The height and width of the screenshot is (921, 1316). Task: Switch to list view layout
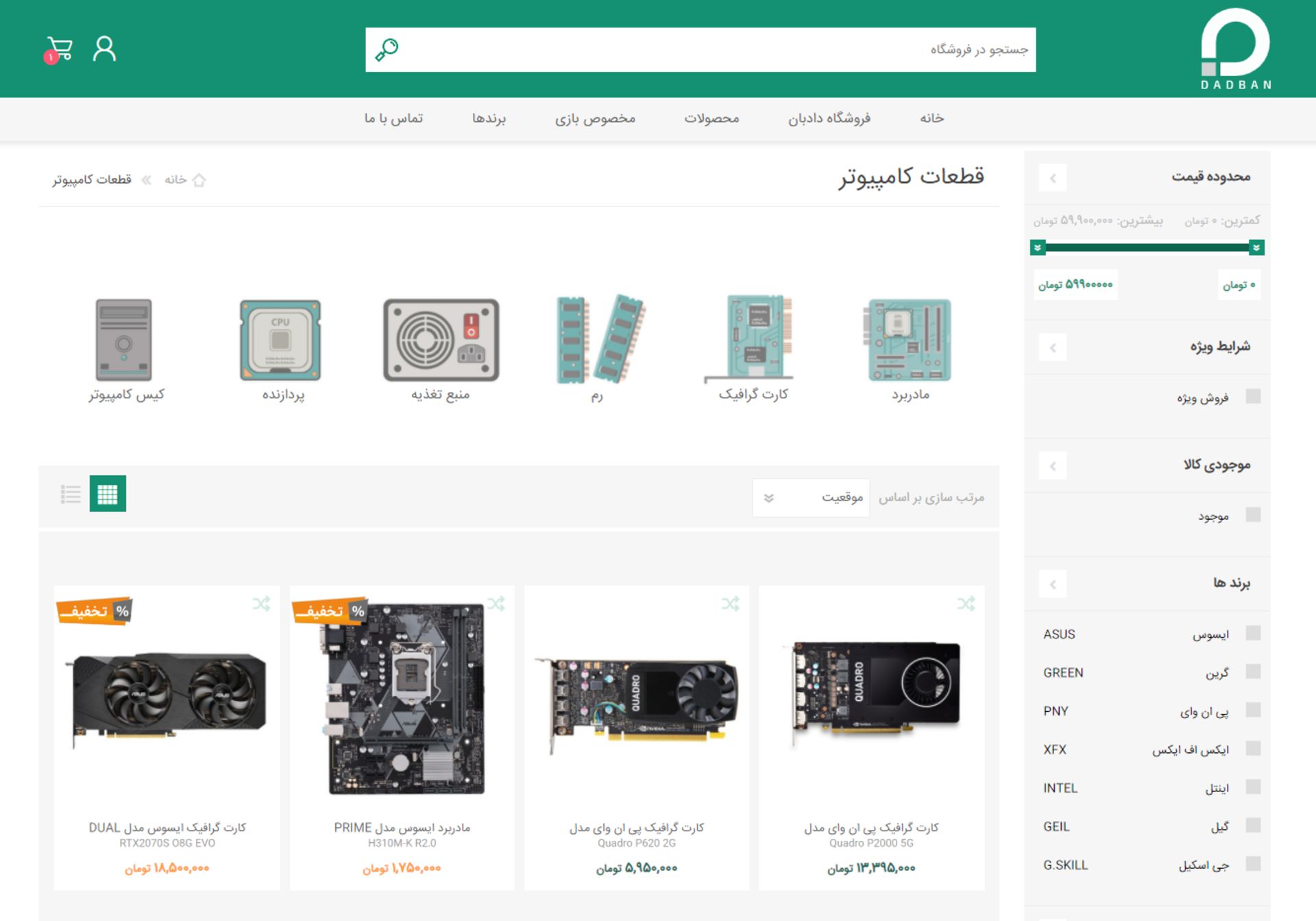point(71,494)
